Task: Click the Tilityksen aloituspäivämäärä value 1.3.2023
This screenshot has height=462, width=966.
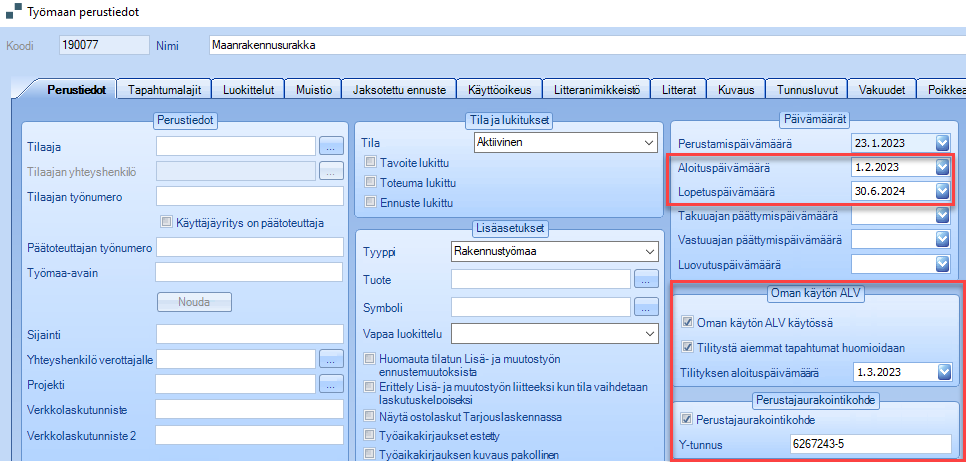Action: [x=879, y=372]
